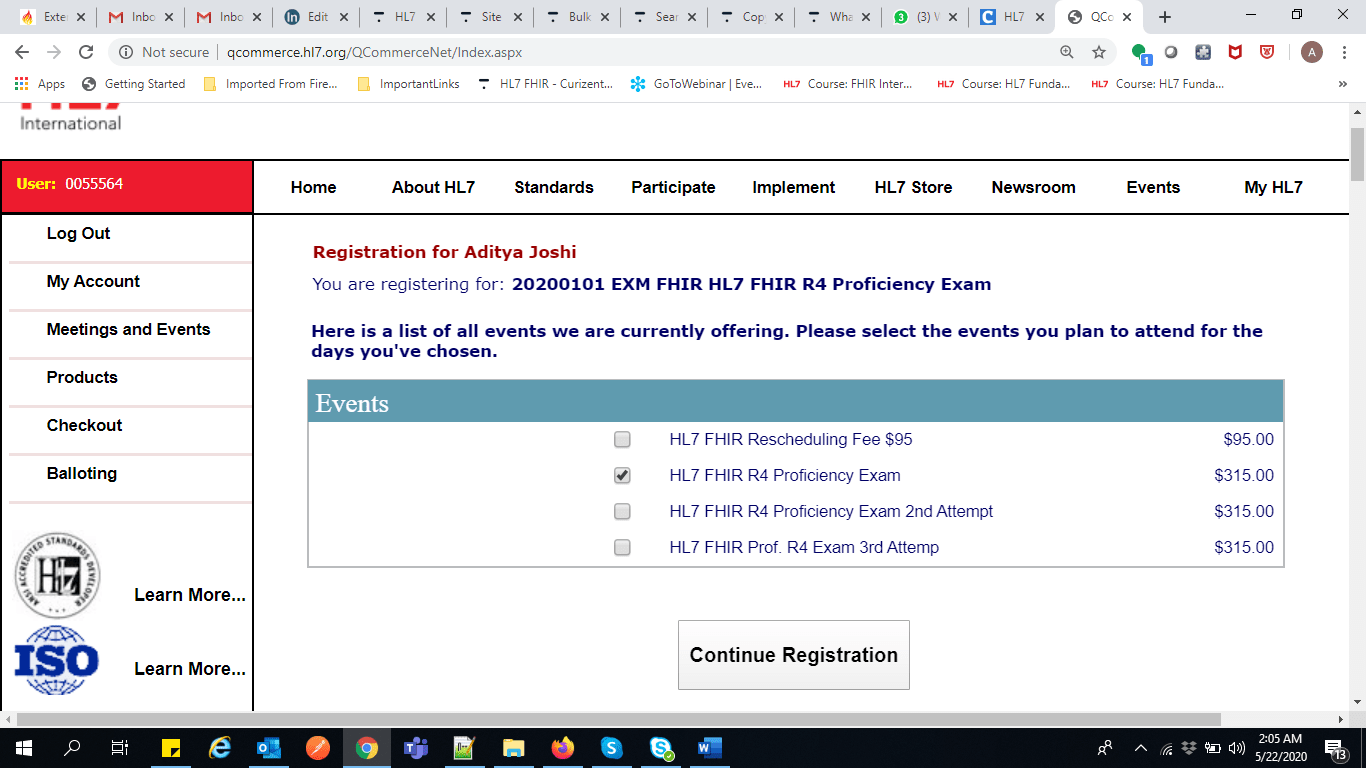This screenshot has height=768, width=1366.
Task: Check HL7 FHIR Rescheduling Fee $95 checkbox
Action: pyautogui.click(x=622, y=439)
